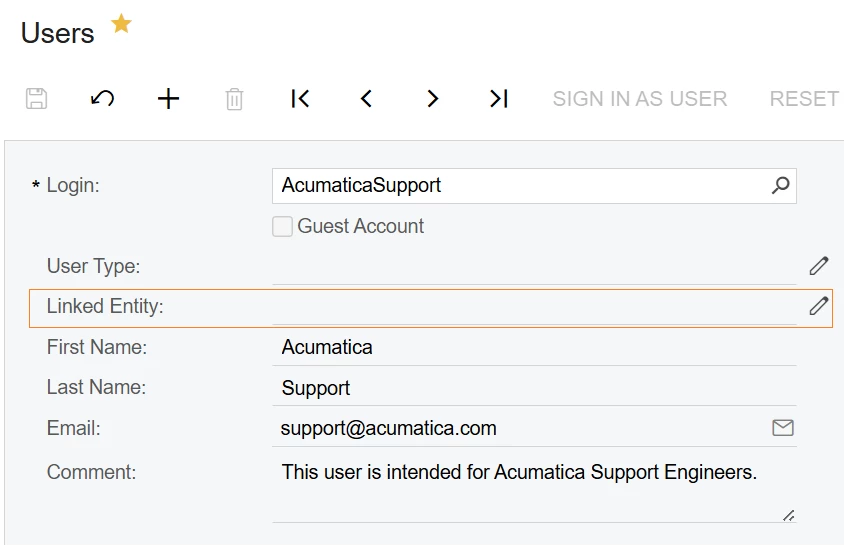The image size is (844, 548).
Task: Add the Users page to favorites
Action: coord(121,24)
